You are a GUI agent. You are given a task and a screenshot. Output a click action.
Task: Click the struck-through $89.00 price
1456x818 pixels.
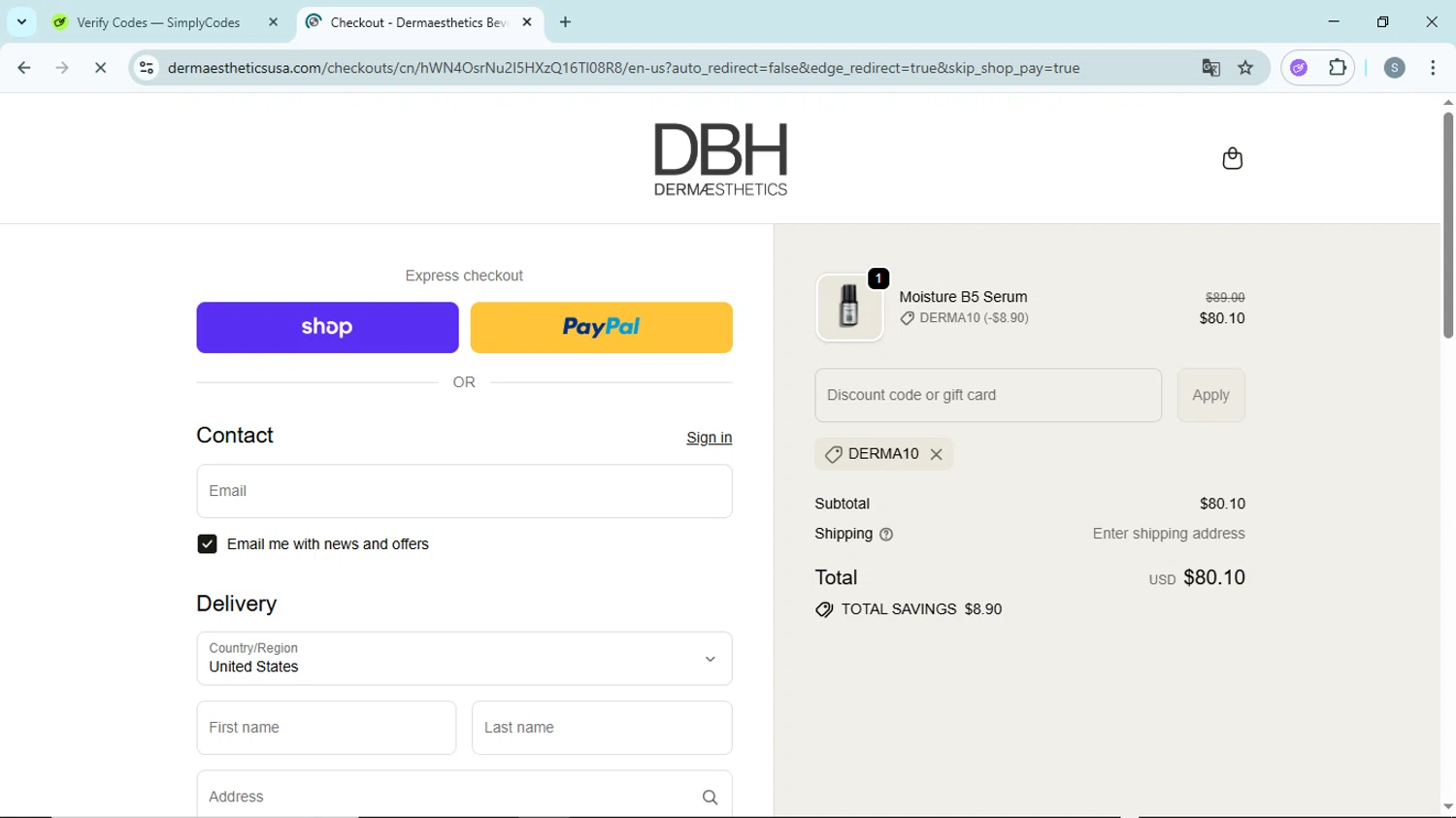[x=1225, y=297]
